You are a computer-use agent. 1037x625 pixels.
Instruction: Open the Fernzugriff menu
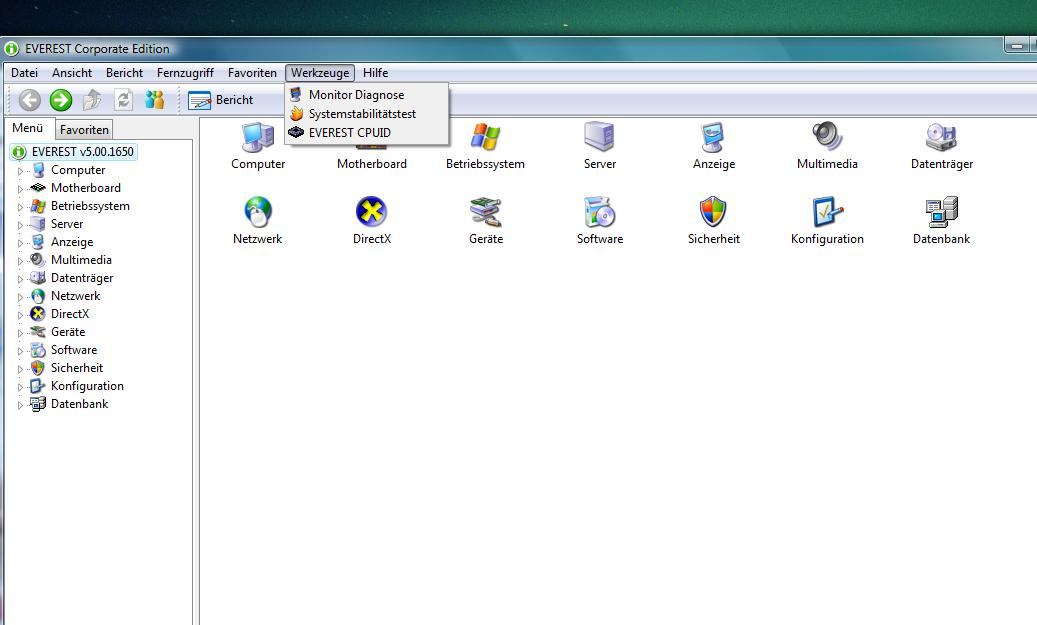[185, 73]
